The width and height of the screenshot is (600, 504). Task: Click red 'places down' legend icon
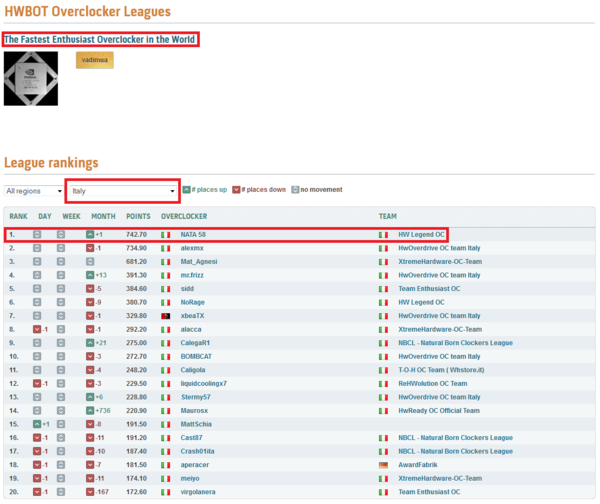click(x=236, y=189)
